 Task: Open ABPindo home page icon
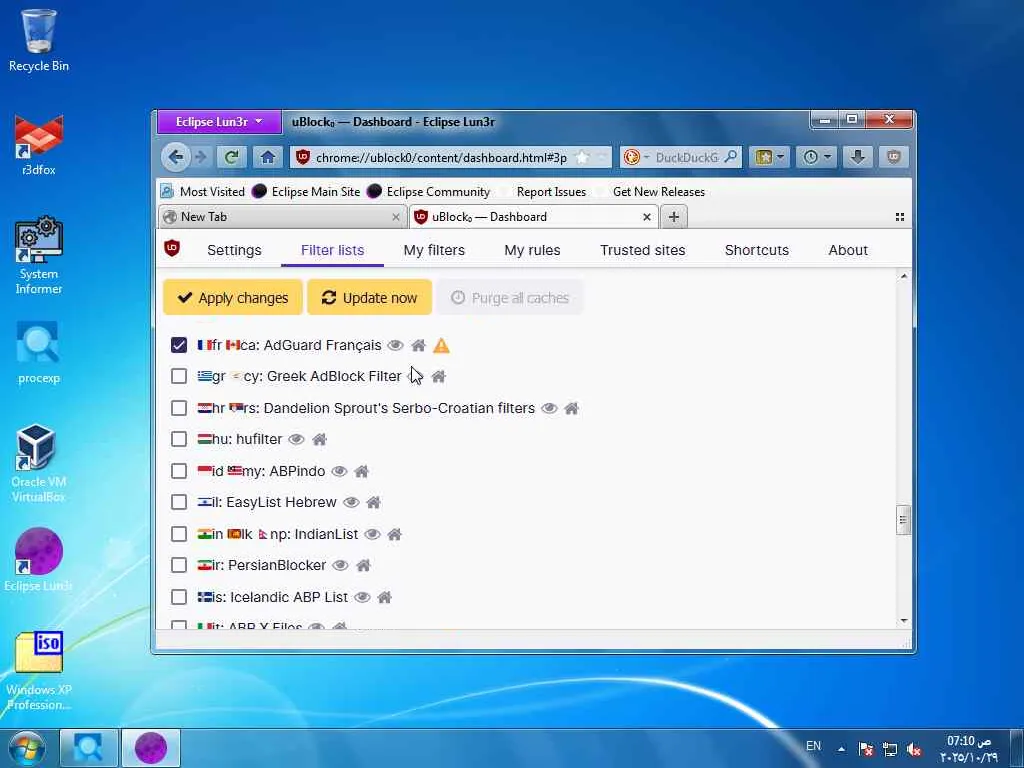point(361,471)
